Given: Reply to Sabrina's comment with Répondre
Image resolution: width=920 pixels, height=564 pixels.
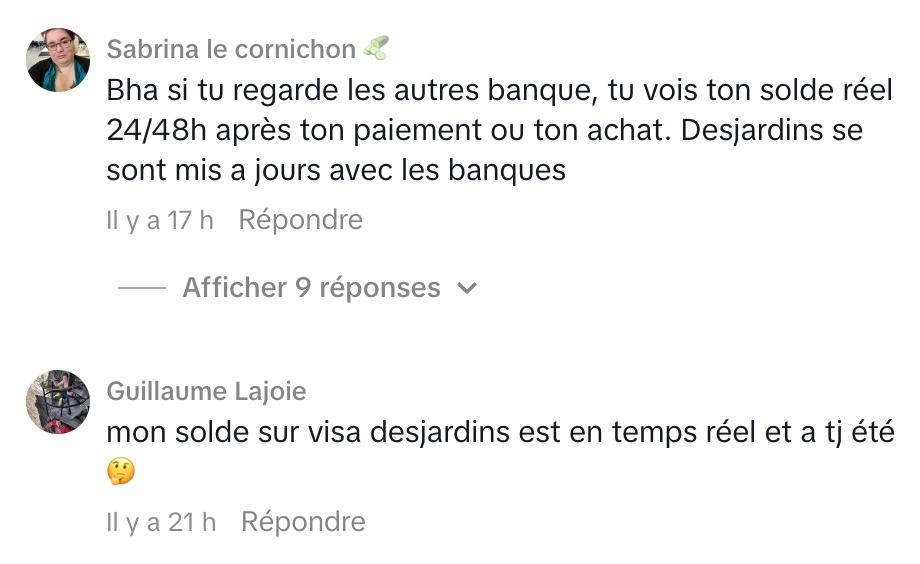Looking at the screenshot, I should pos(300,220).
